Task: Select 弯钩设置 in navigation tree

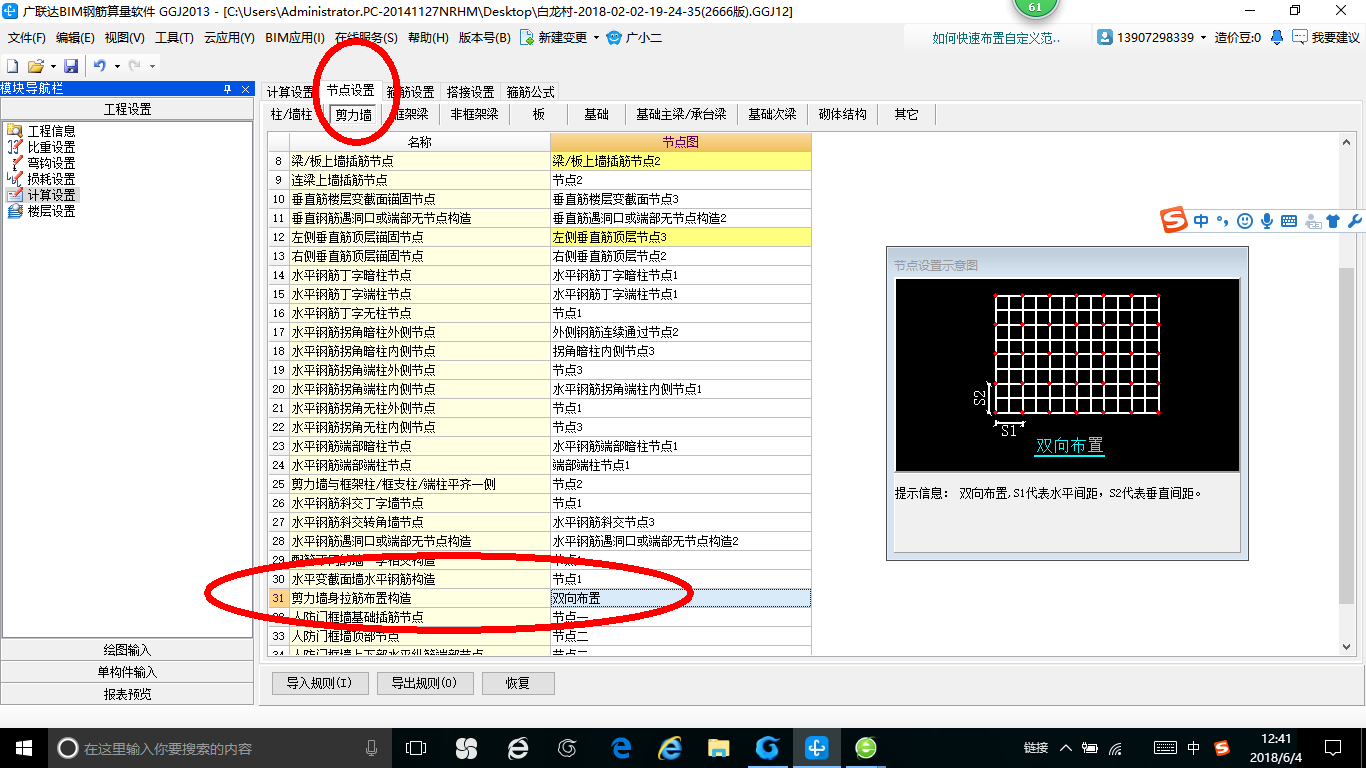Action: click(x=51, y=163)
